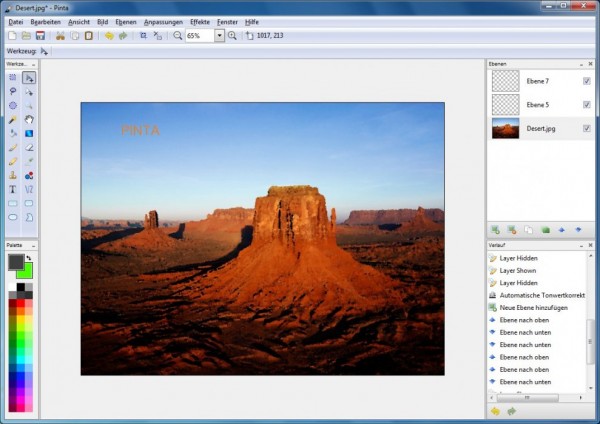The width and height of the screenshot is (600, 424).
Task: Select the Text tool
Action: pos(13,188)
